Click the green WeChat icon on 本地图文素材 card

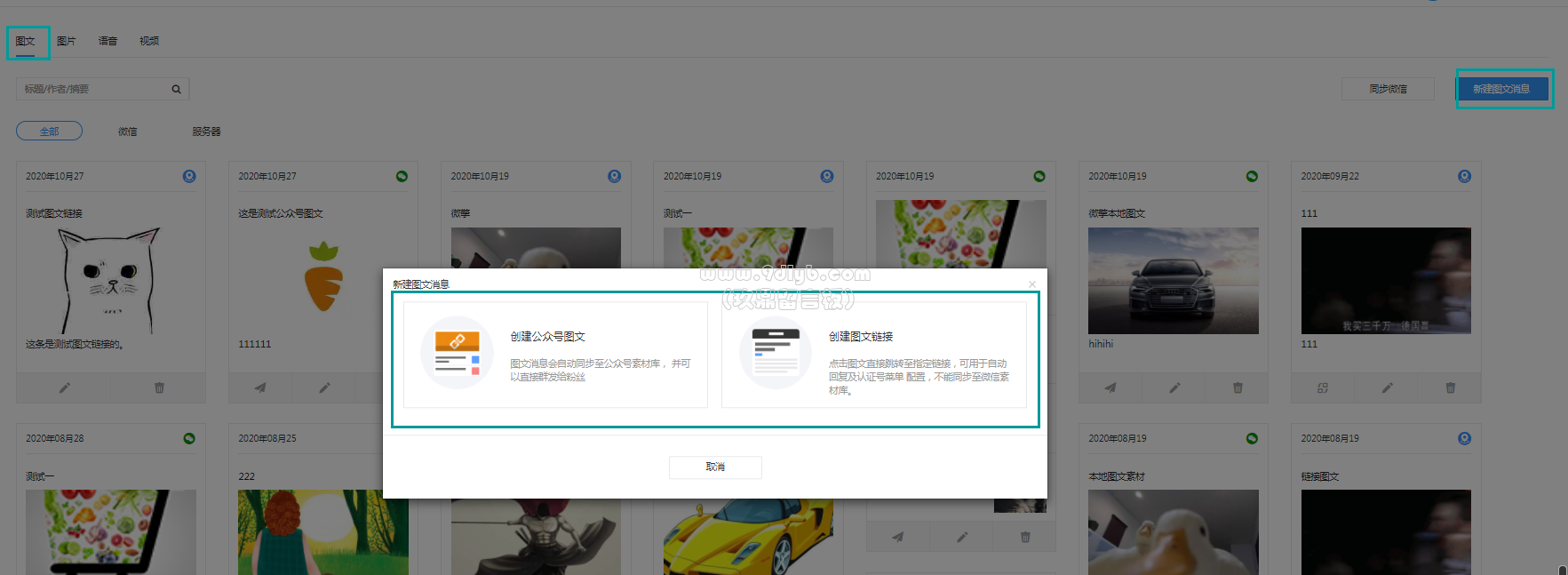(1252, 438)
